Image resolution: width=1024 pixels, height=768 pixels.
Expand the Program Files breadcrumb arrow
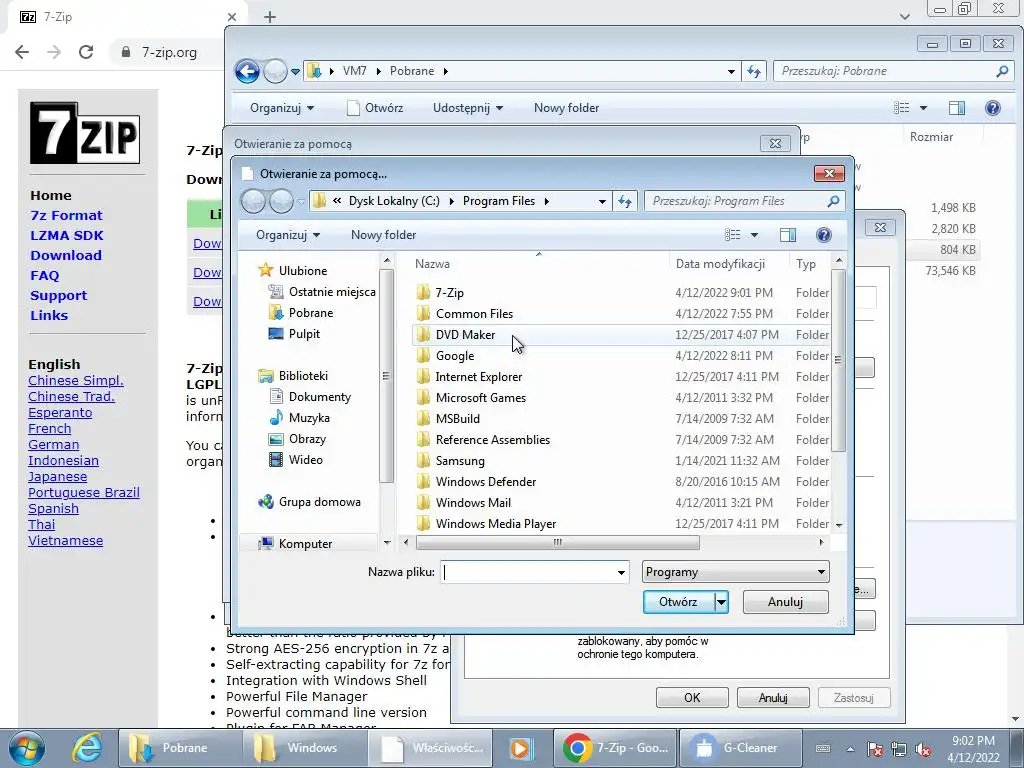pos(546,201)
